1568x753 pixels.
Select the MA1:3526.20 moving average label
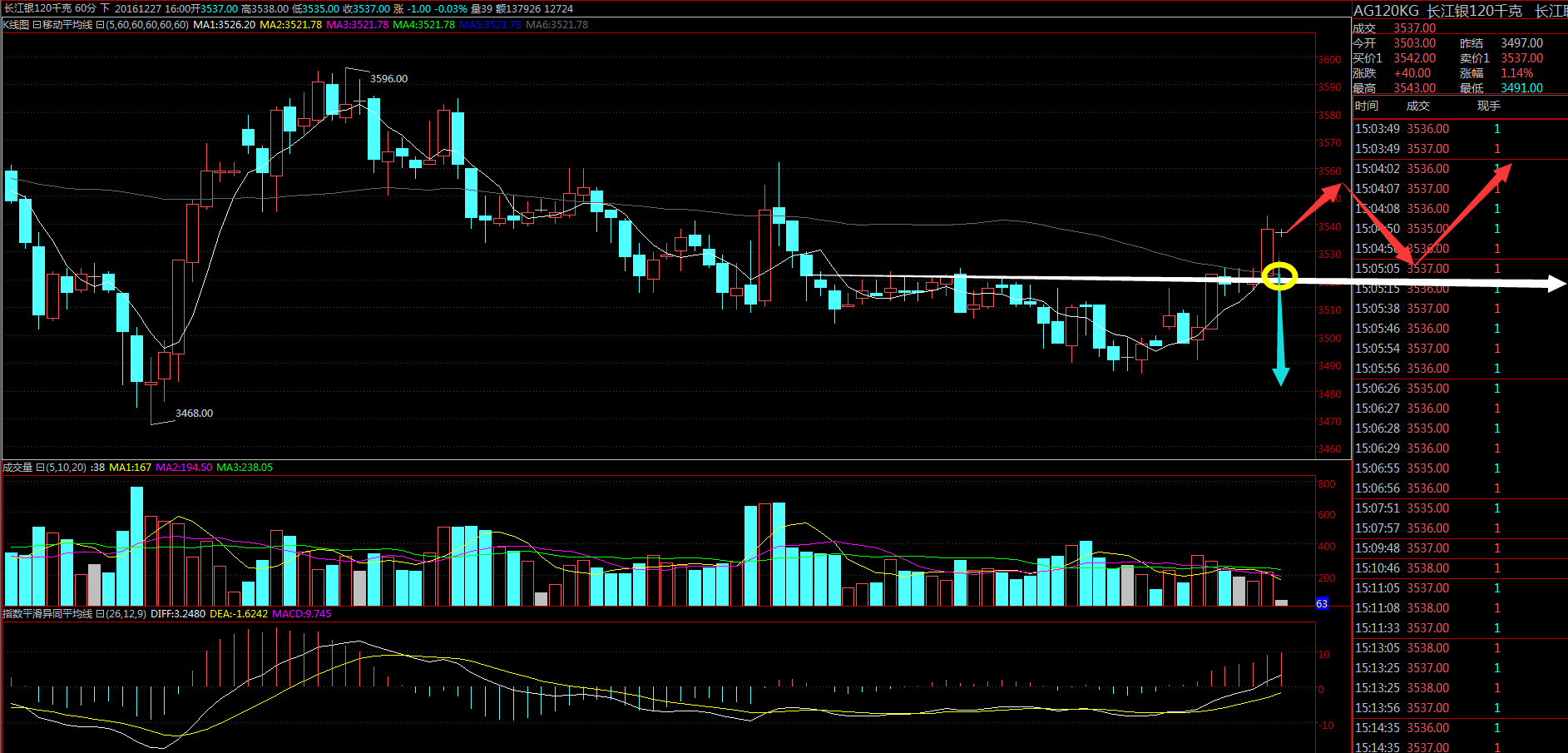tap(224, 25)
